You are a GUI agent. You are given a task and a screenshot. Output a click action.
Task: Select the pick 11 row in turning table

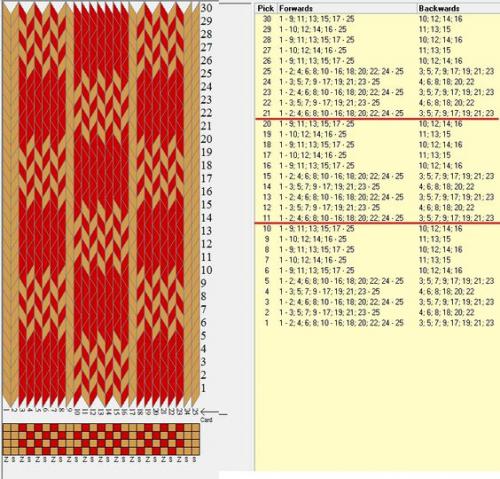[378, 218]
